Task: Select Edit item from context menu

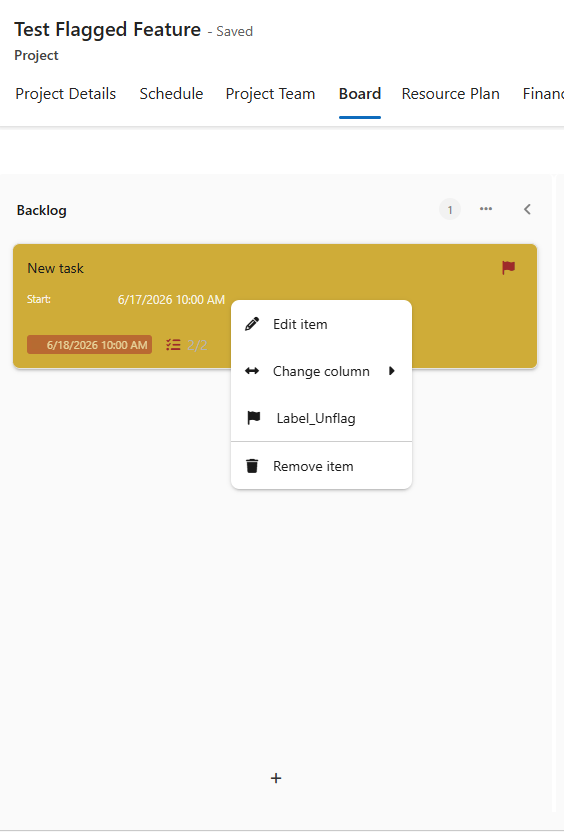Action: click(300, 324)
